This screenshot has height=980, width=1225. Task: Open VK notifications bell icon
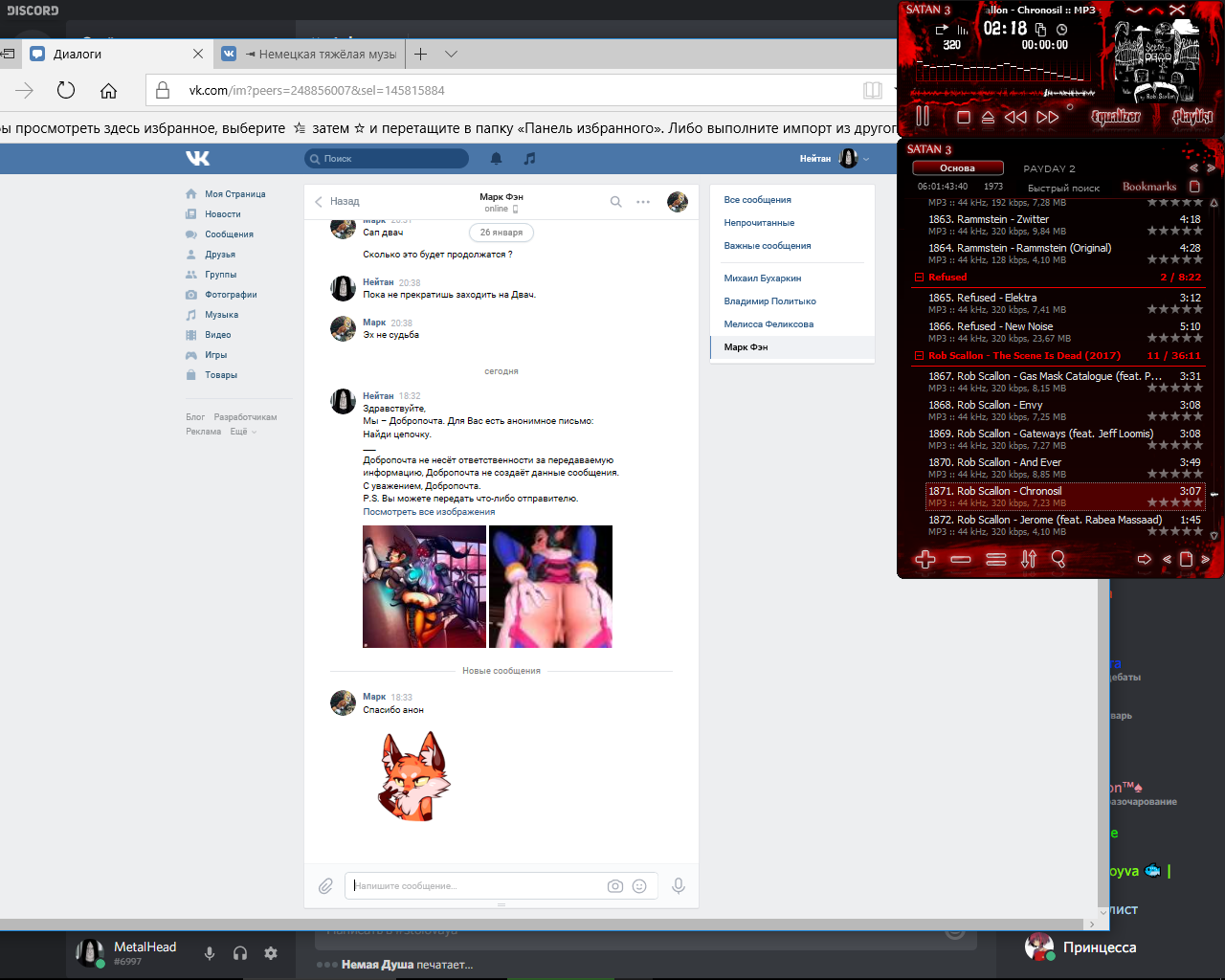click(496, 159)
